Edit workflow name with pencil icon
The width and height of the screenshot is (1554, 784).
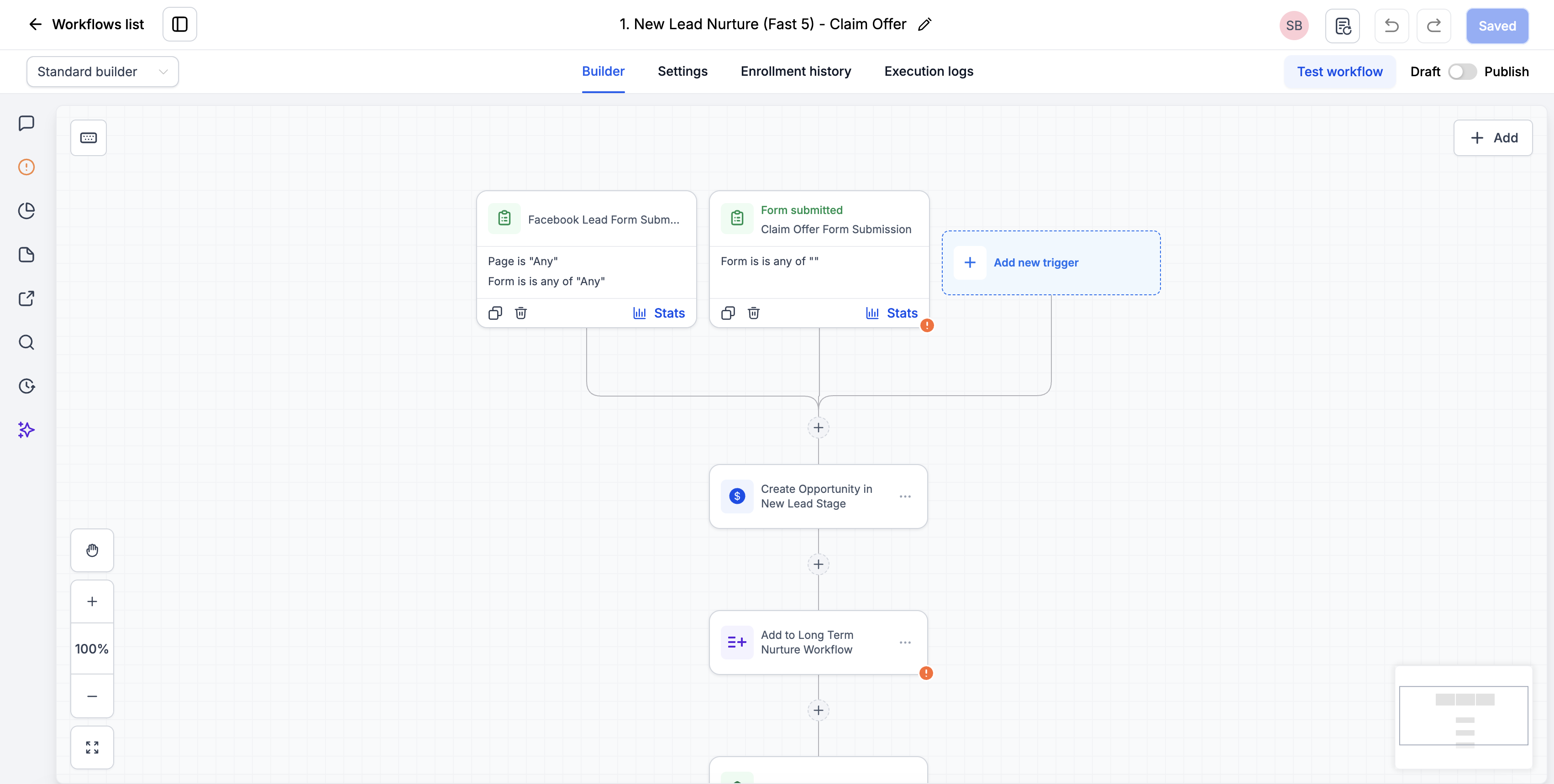pos(925,24)
